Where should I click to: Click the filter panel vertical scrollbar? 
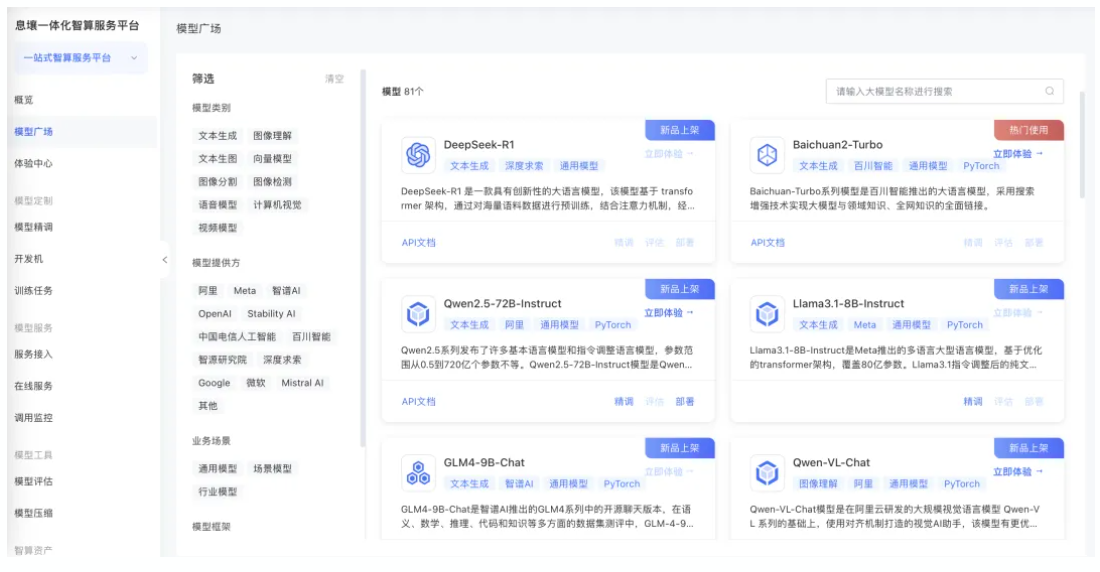pyautogui.click(x=363, y=258)
